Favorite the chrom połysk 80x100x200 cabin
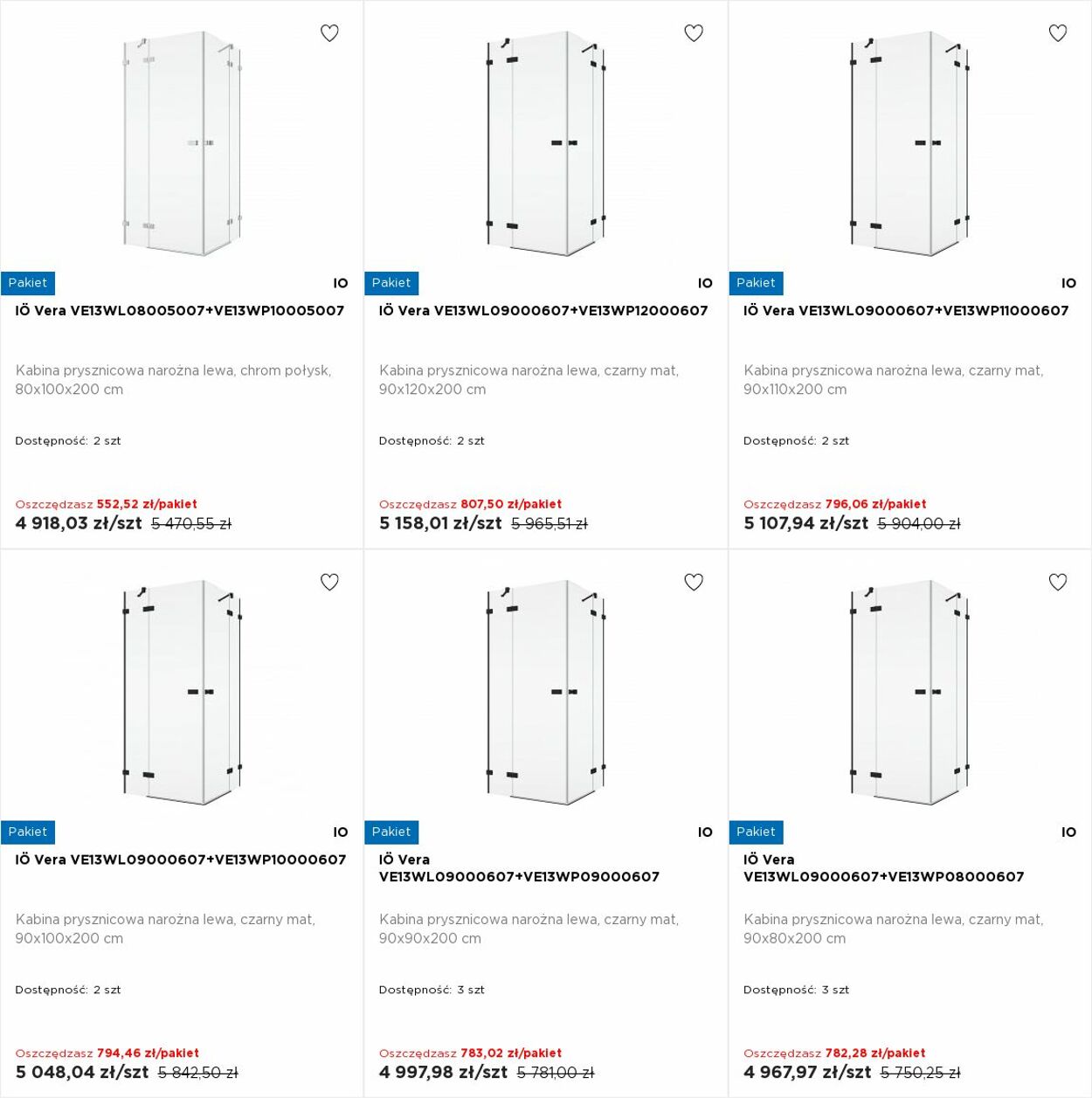This screenshot has height=1098, width=1092. [x=329, y=33]
